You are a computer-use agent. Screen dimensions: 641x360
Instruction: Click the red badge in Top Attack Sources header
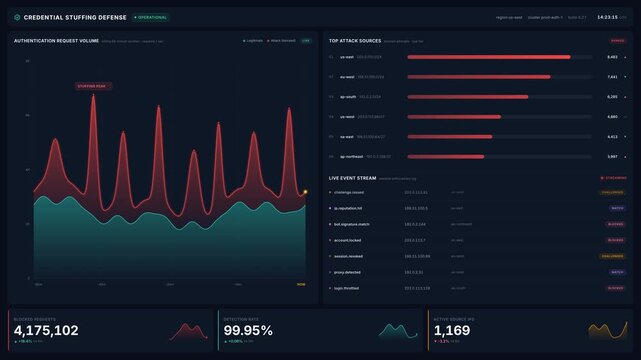618,41
